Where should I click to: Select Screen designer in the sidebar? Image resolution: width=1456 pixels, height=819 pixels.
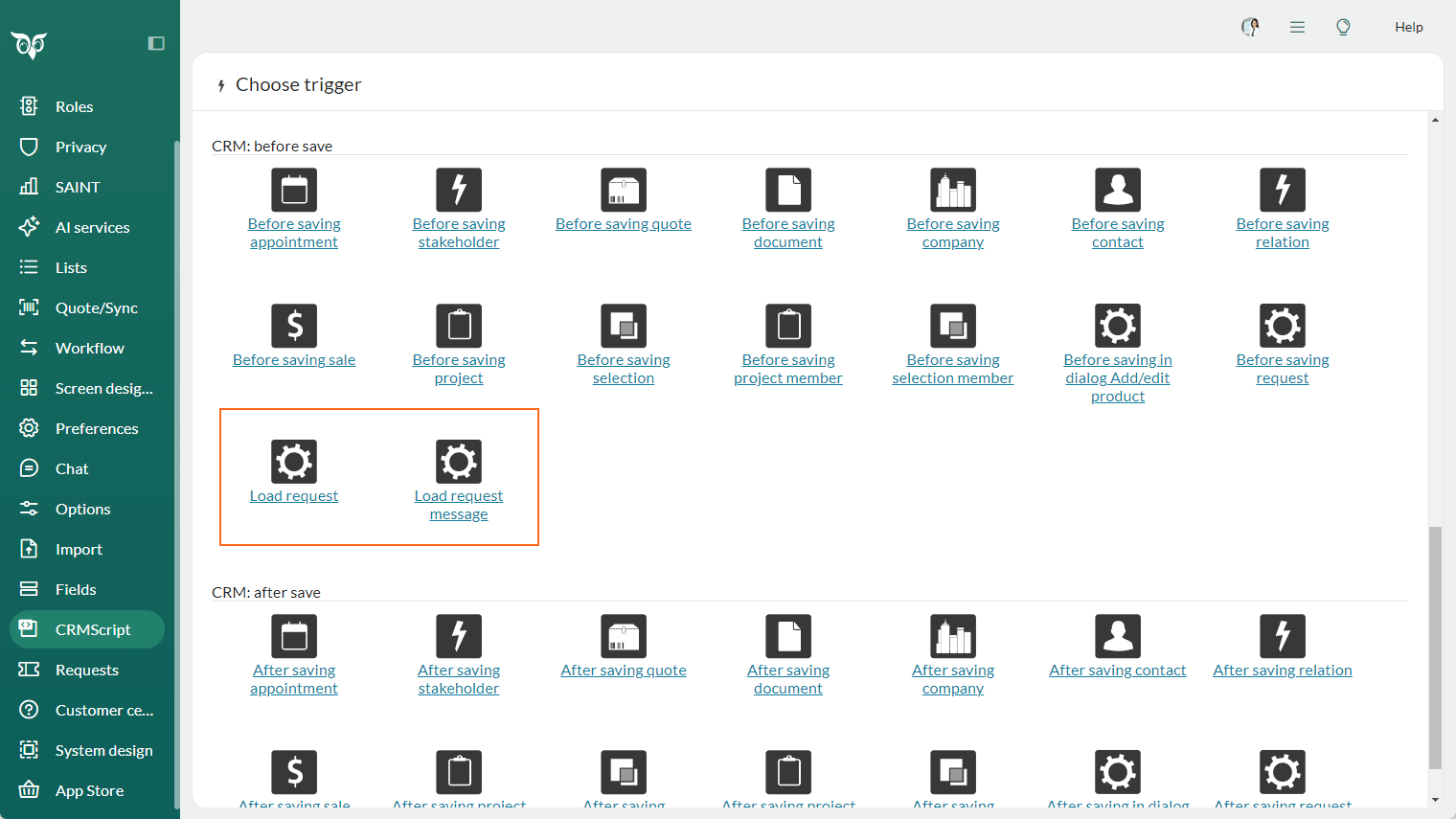pyautogui.click(x=103, y=388)
